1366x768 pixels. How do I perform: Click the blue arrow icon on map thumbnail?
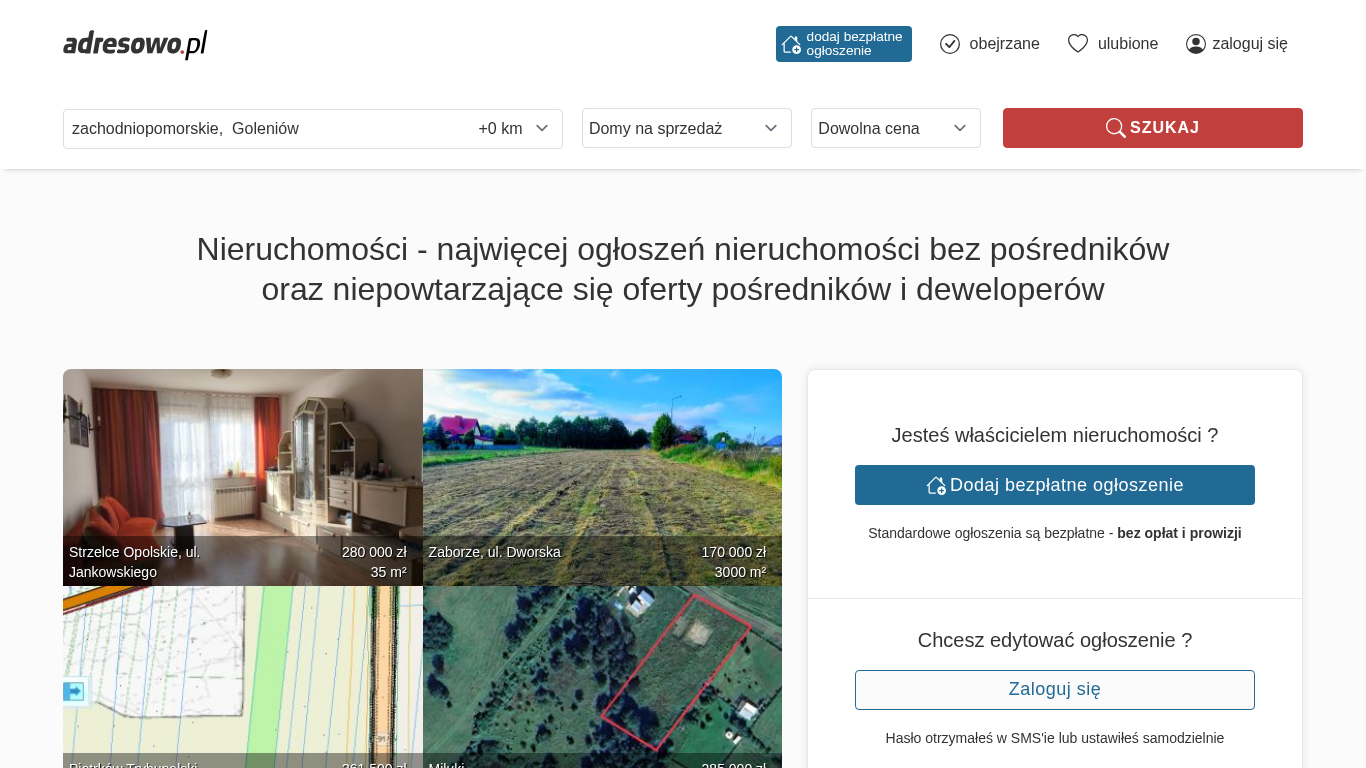74,691
